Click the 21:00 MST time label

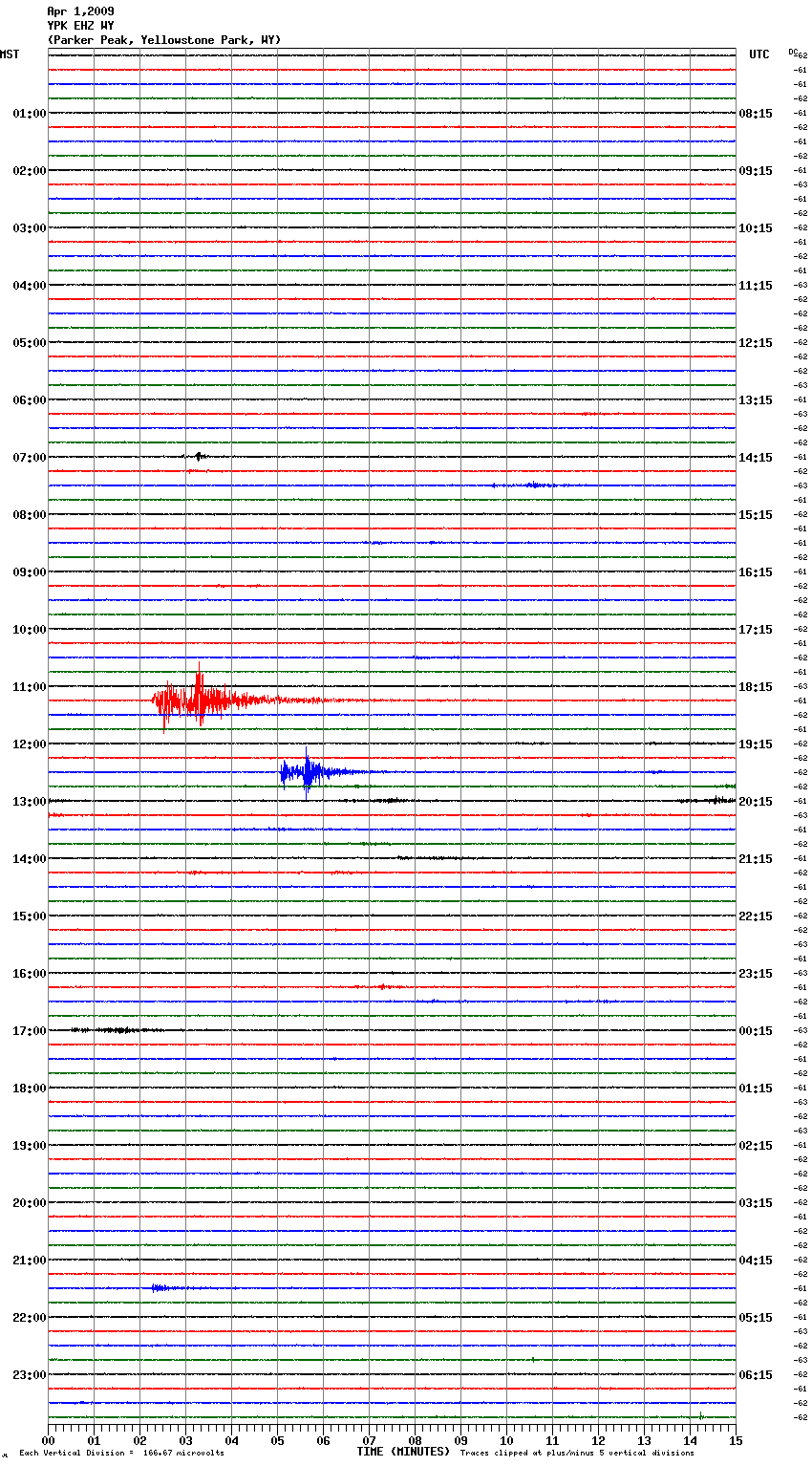coord(29,1261)
